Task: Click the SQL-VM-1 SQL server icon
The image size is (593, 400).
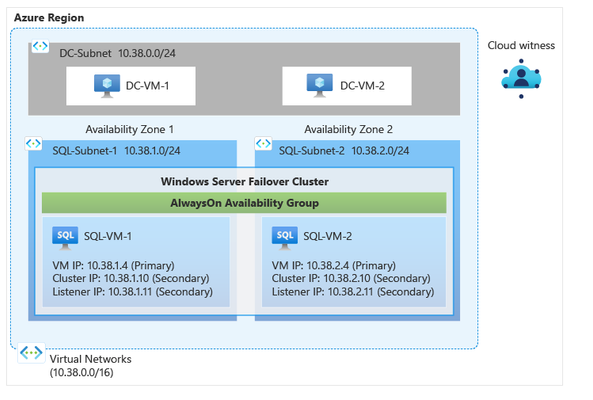Action: (65, 238)
